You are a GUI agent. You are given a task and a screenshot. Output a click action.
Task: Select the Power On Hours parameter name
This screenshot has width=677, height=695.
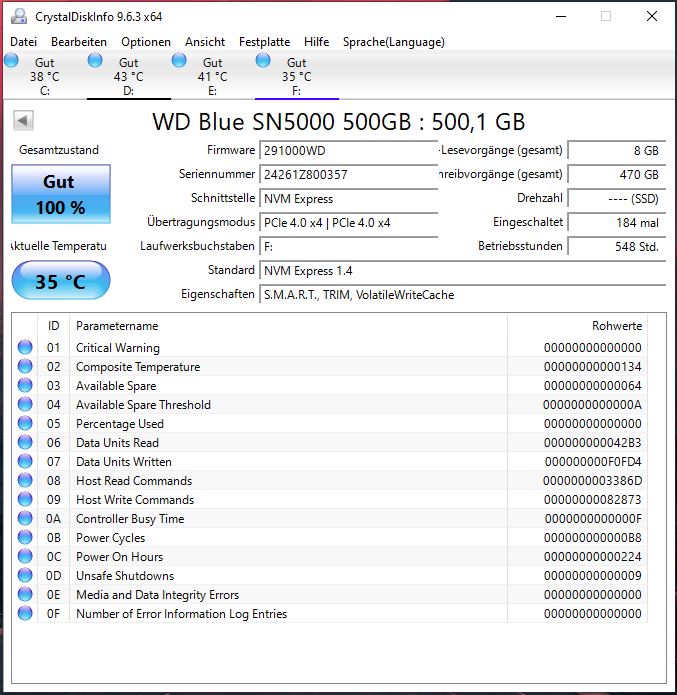point(120,557)
